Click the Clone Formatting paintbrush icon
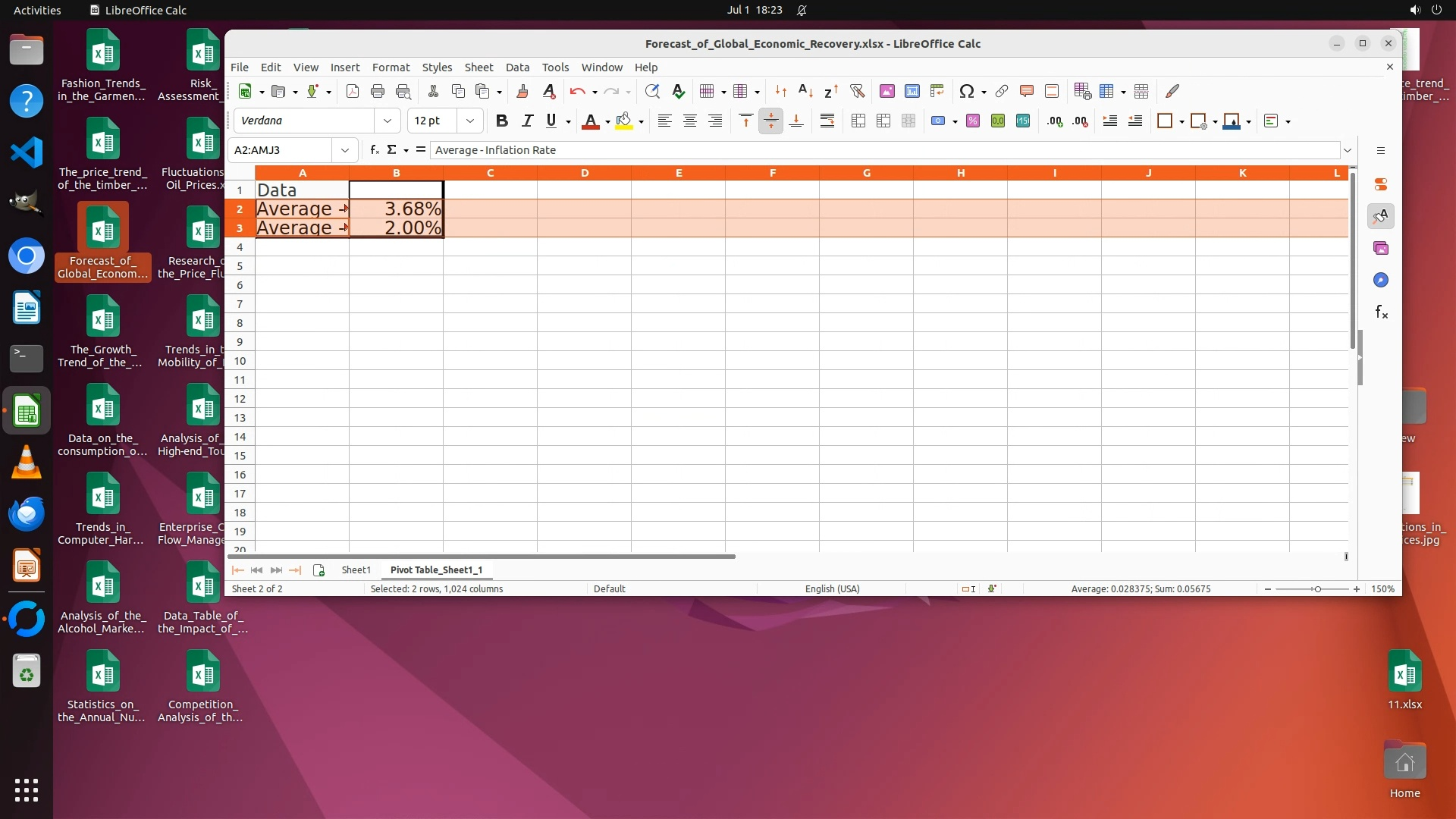This screenshot has width=1456, height=819. (522, 92)
